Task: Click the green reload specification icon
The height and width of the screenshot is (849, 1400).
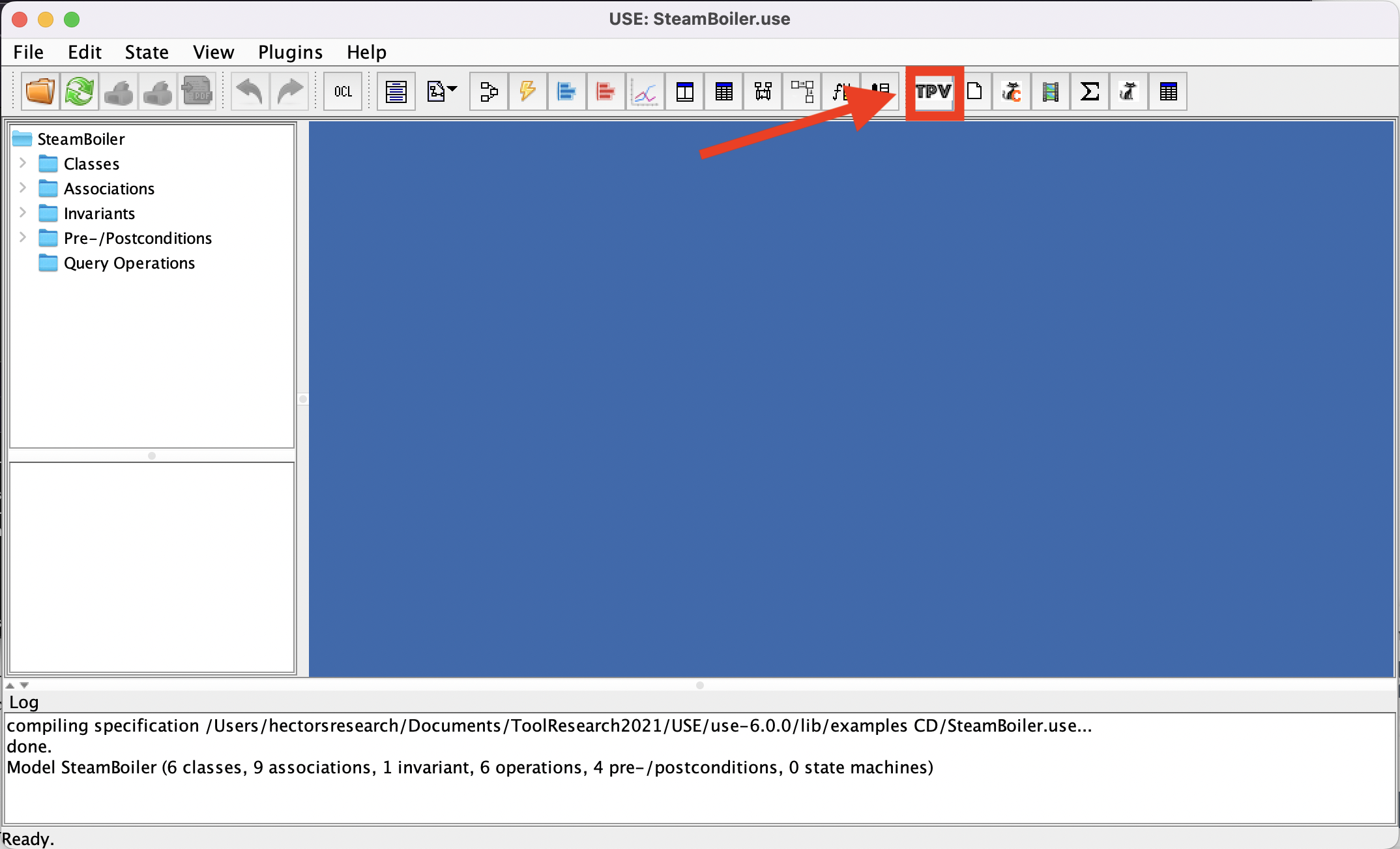Action: (79, 91)
